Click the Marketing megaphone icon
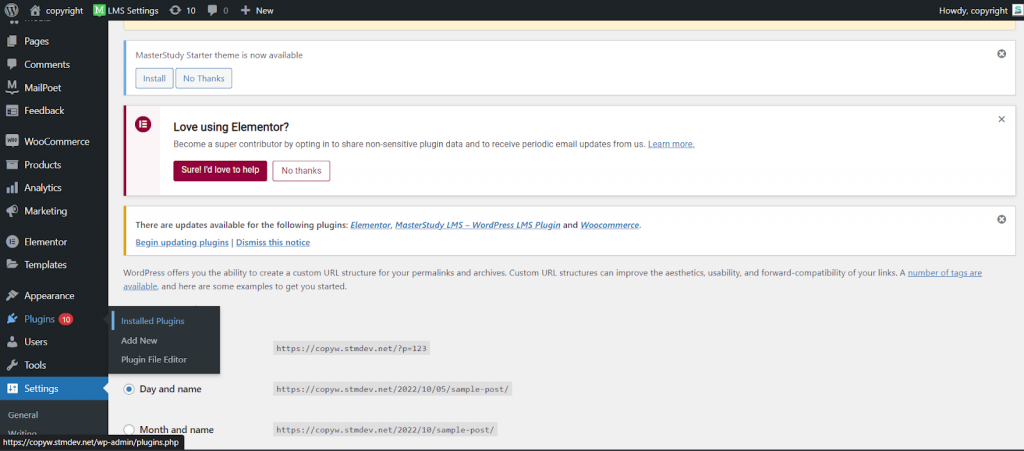Viewport: 1024px width, 451px height. pos(12,212)
